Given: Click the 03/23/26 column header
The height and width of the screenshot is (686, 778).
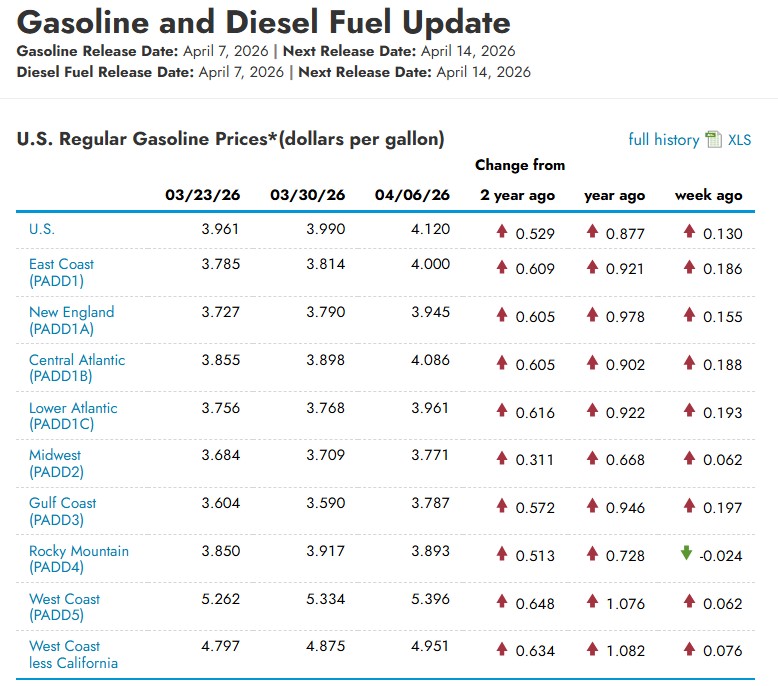Looking at the screenshot, I should [203, 195].
